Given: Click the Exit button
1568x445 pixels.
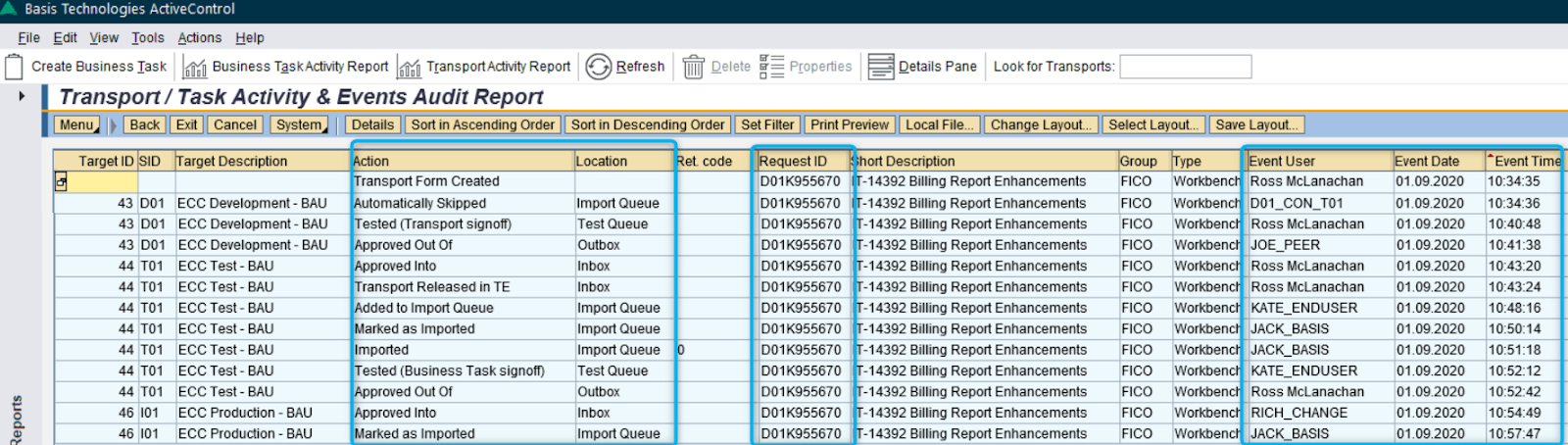Looking at the screenshot, I should click(x=186, y=125).
